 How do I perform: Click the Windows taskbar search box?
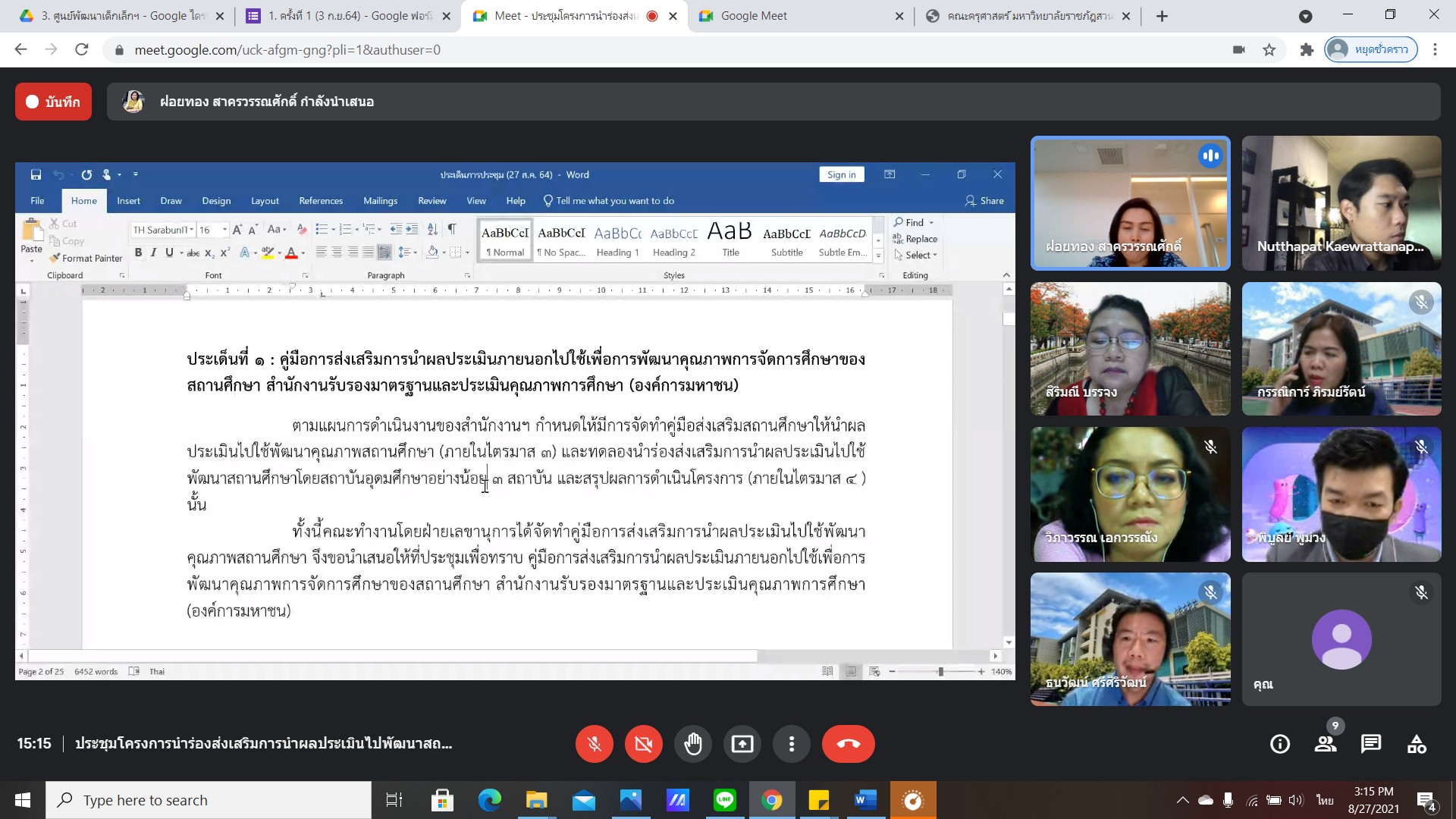(209, 800)
